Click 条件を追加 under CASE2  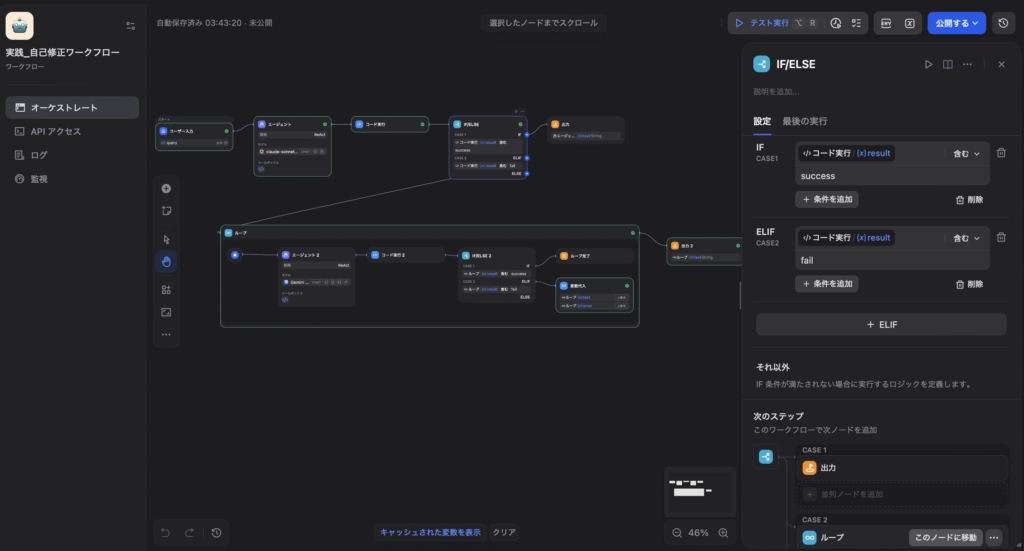click(x=827, y=284)
